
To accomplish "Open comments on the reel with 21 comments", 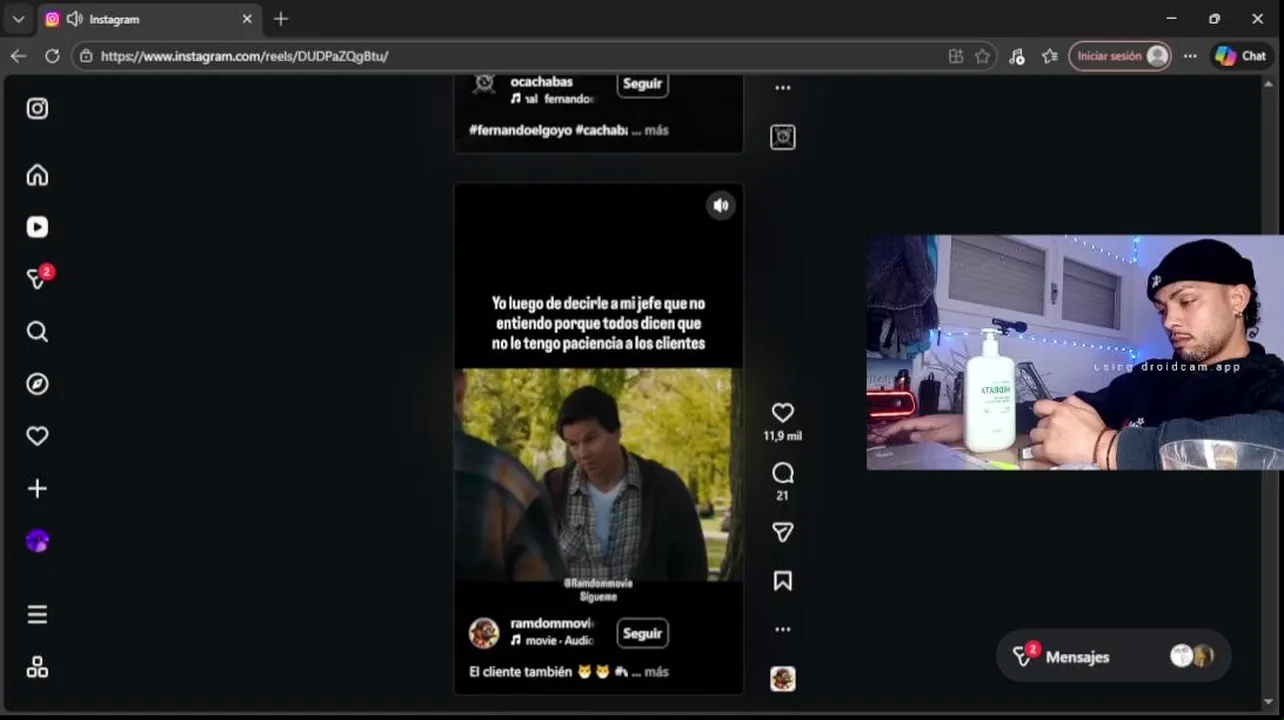I will click(x=783, y=472).
